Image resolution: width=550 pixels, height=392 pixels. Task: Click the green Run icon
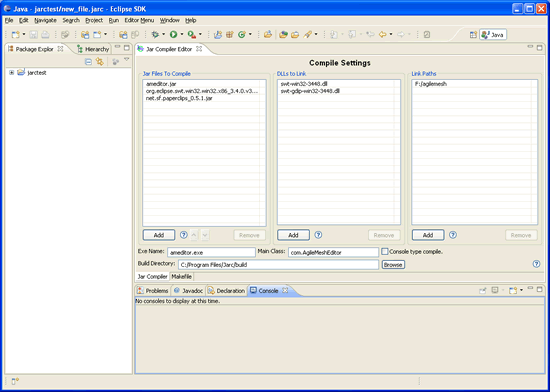pos(174,34)
